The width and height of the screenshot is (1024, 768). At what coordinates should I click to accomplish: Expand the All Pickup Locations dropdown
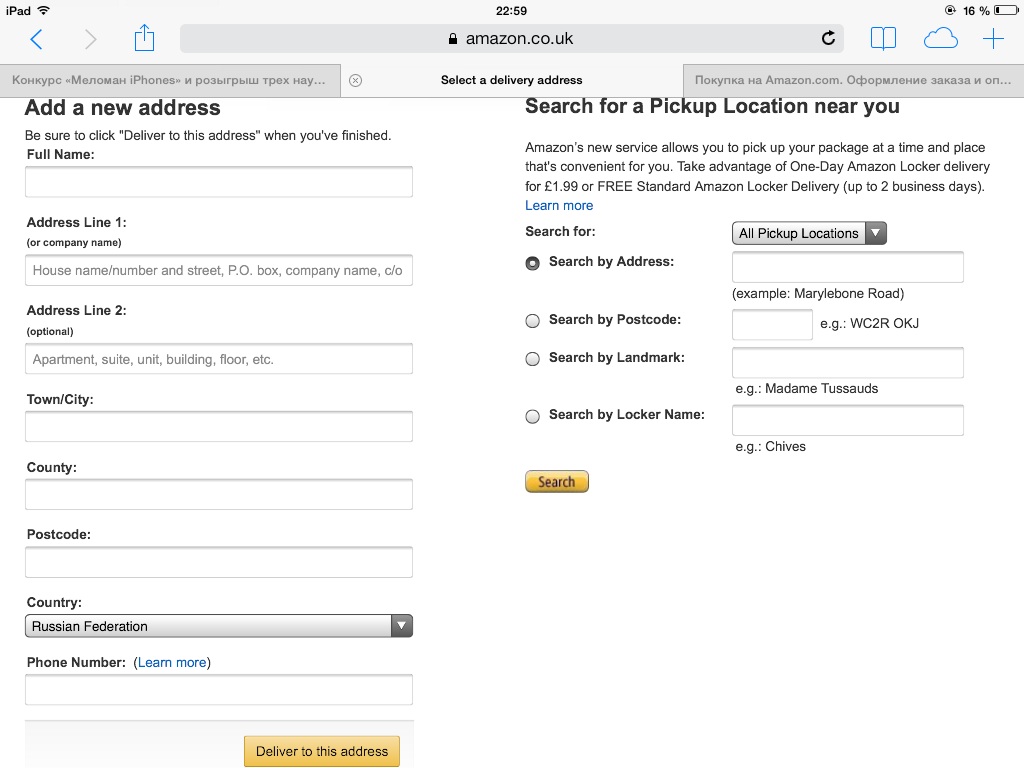coord(809,233)
